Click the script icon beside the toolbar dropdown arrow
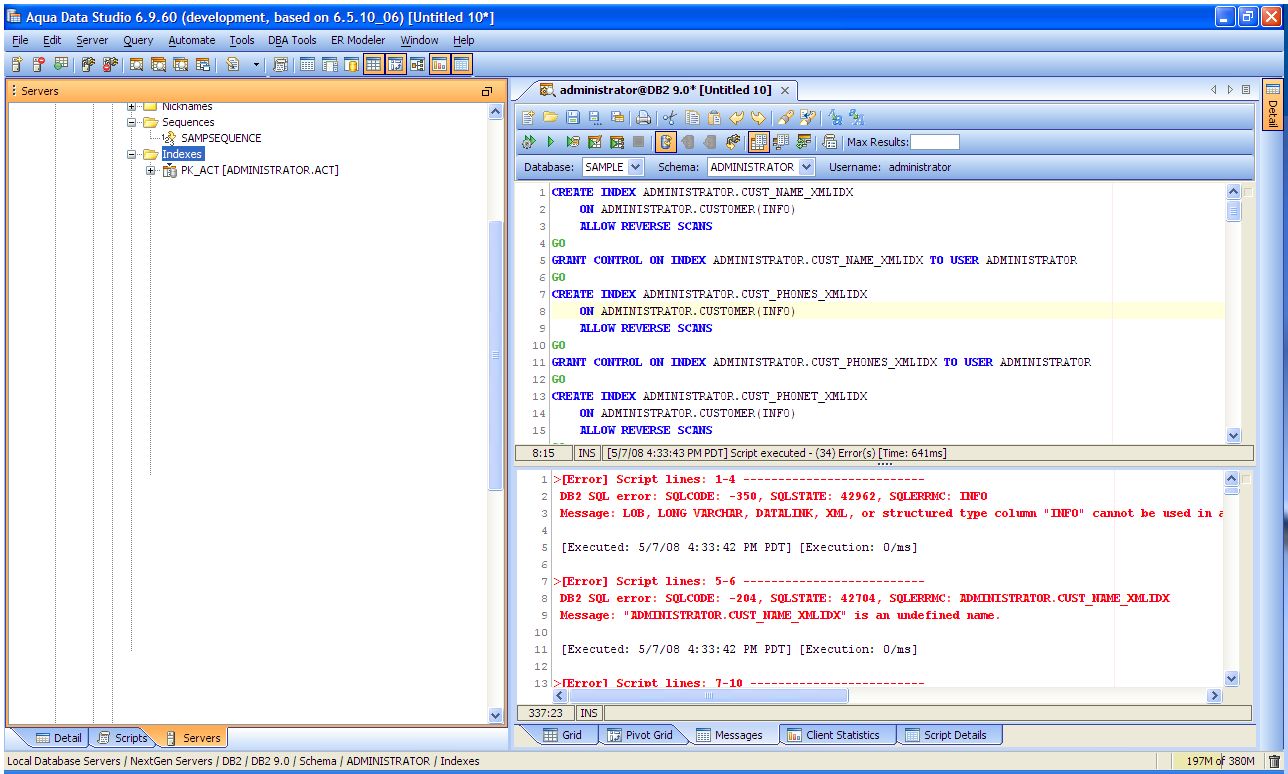Screen dimensions: 1288x774 pyautogui.click(x=233, y=65)
